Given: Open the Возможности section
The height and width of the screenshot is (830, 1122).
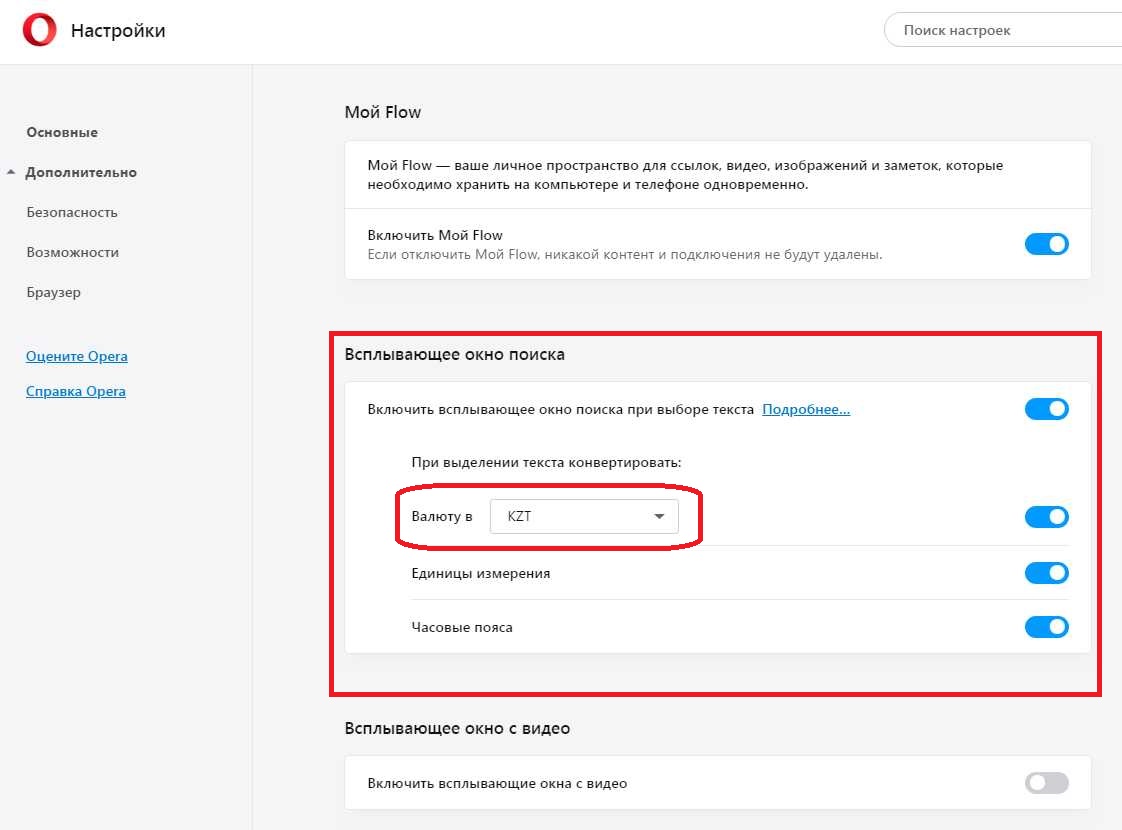Looking at the screenshot, I should click(72, 252).
